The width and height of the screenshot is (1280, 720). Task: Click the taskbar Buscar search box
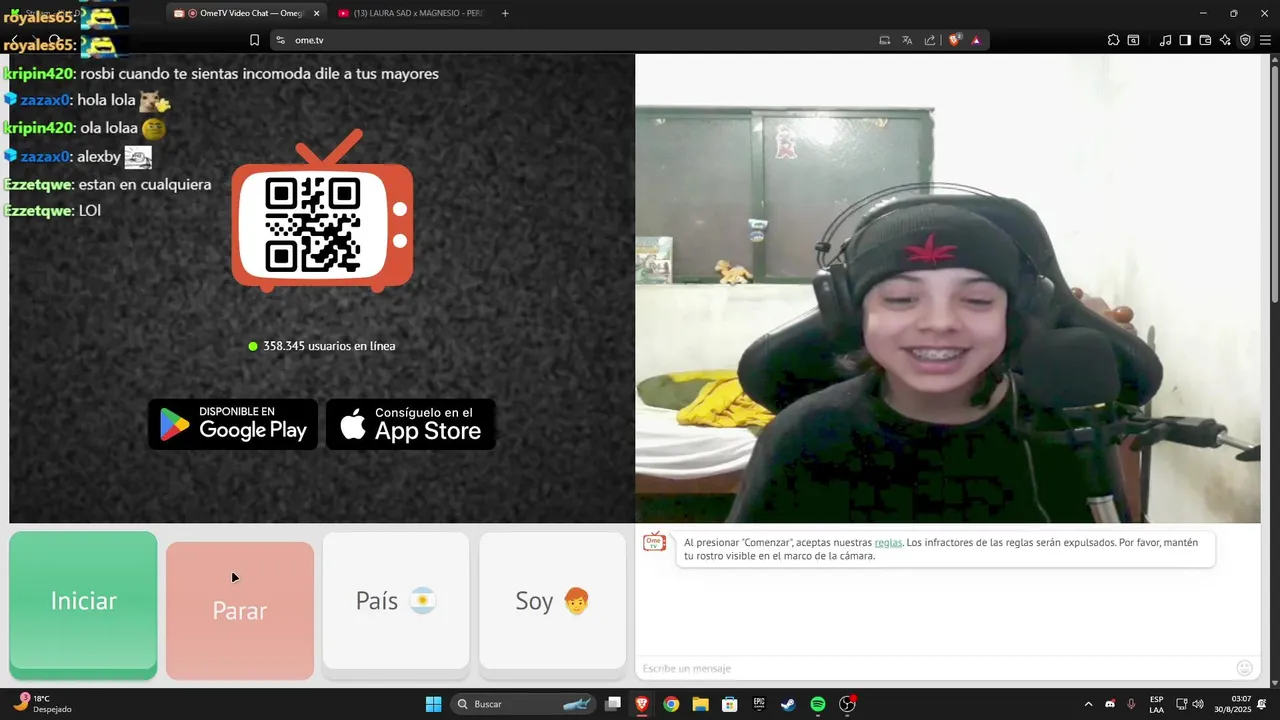(524, 704)
